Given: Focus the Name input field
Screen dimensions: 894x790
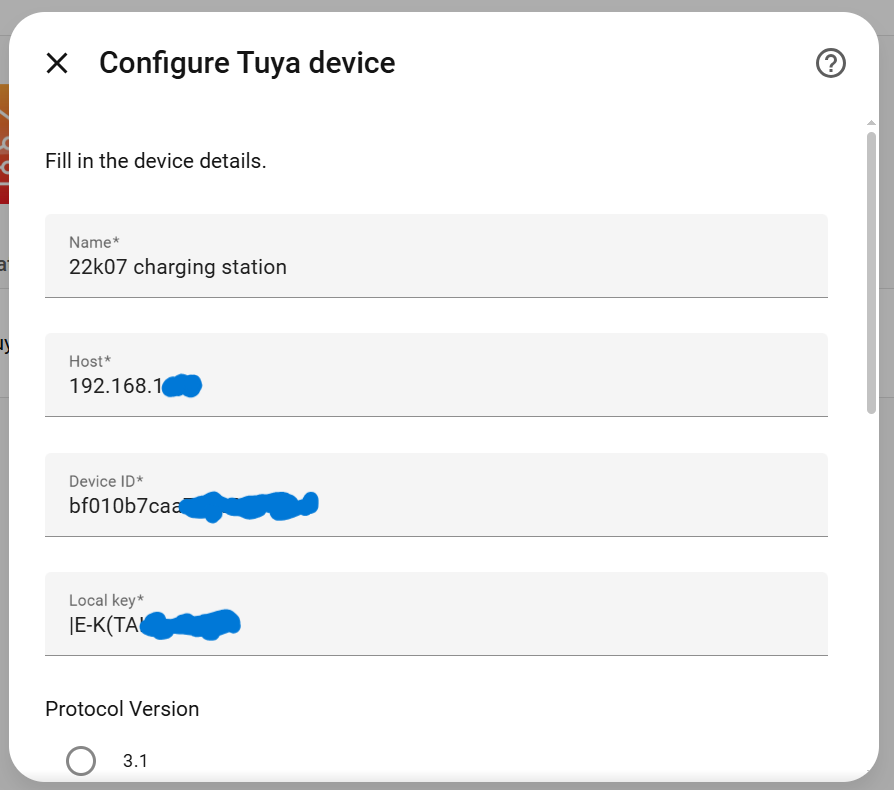Looking at the screenshot, I should [436, 267].
